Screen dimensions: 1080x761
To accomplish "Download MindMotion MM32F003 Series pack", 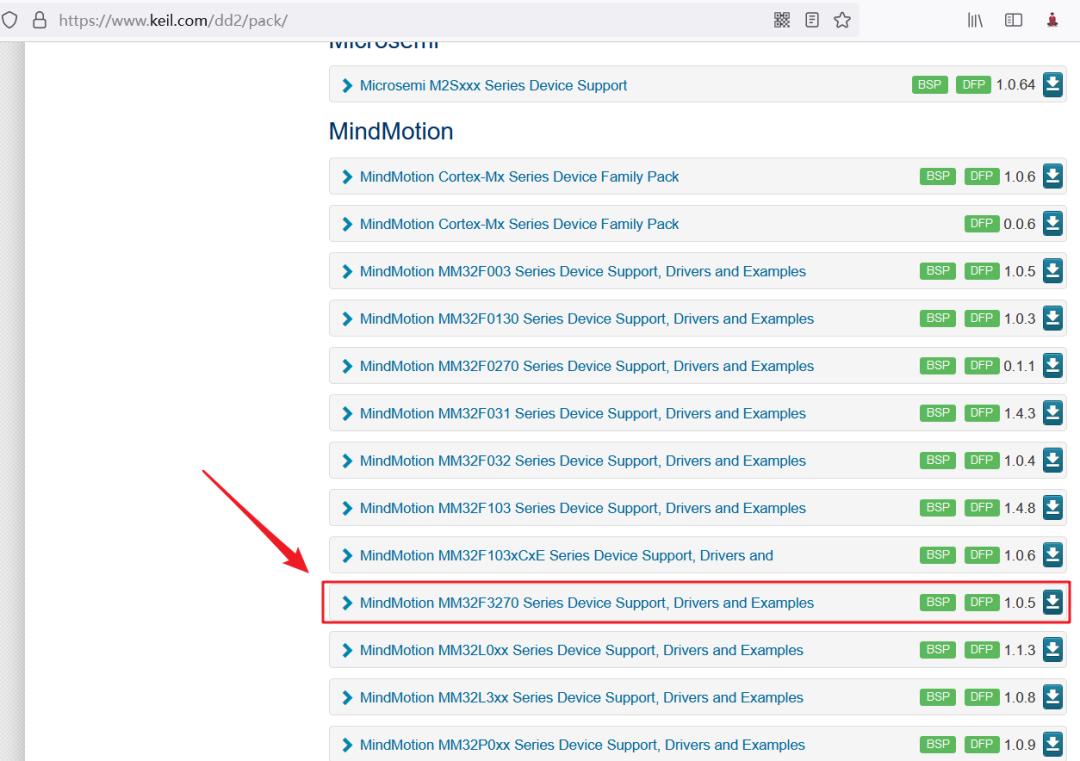I will (1052, 271).
